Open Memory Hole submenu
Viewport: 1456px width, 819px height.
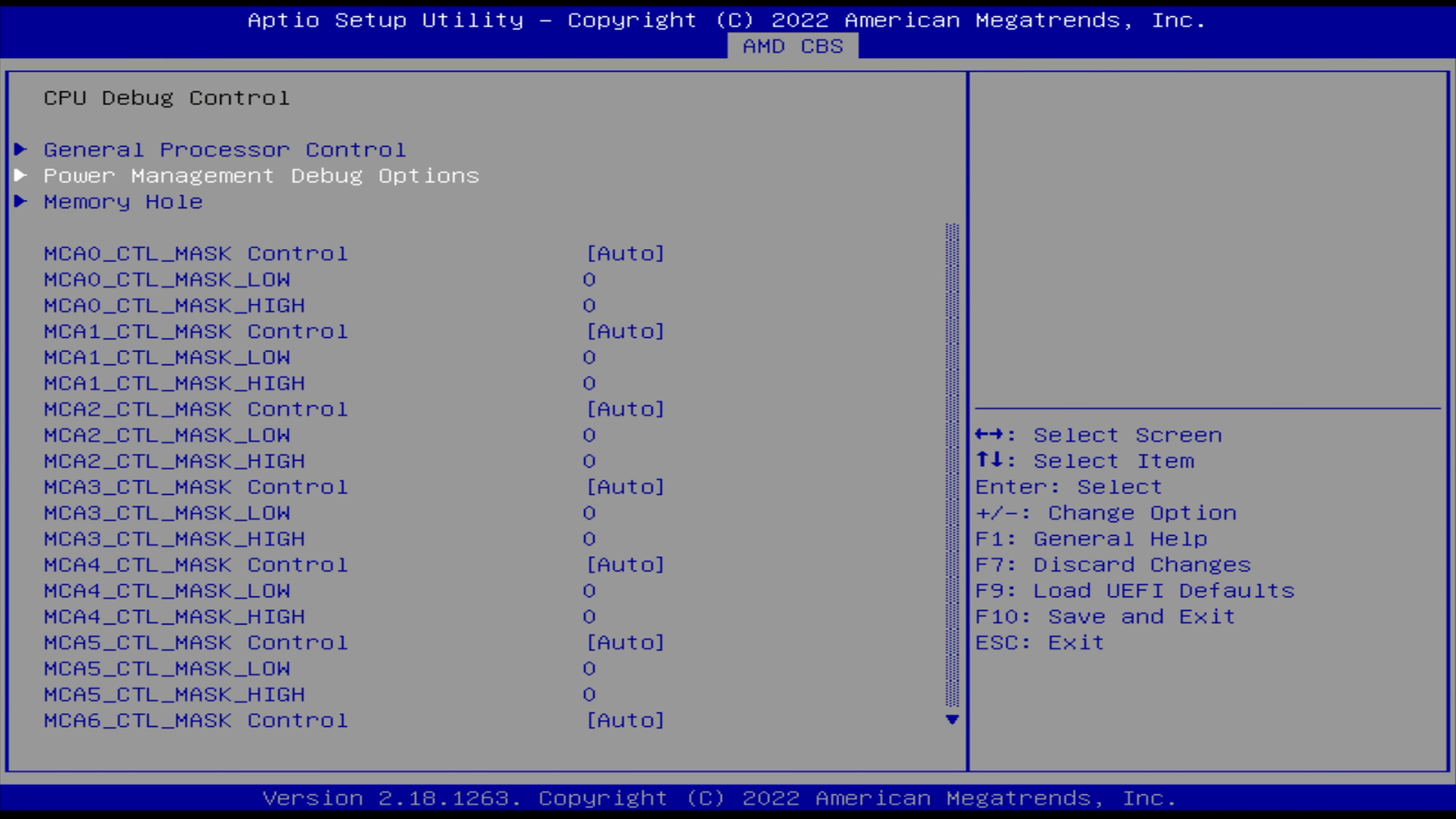(x=123, y=202)
